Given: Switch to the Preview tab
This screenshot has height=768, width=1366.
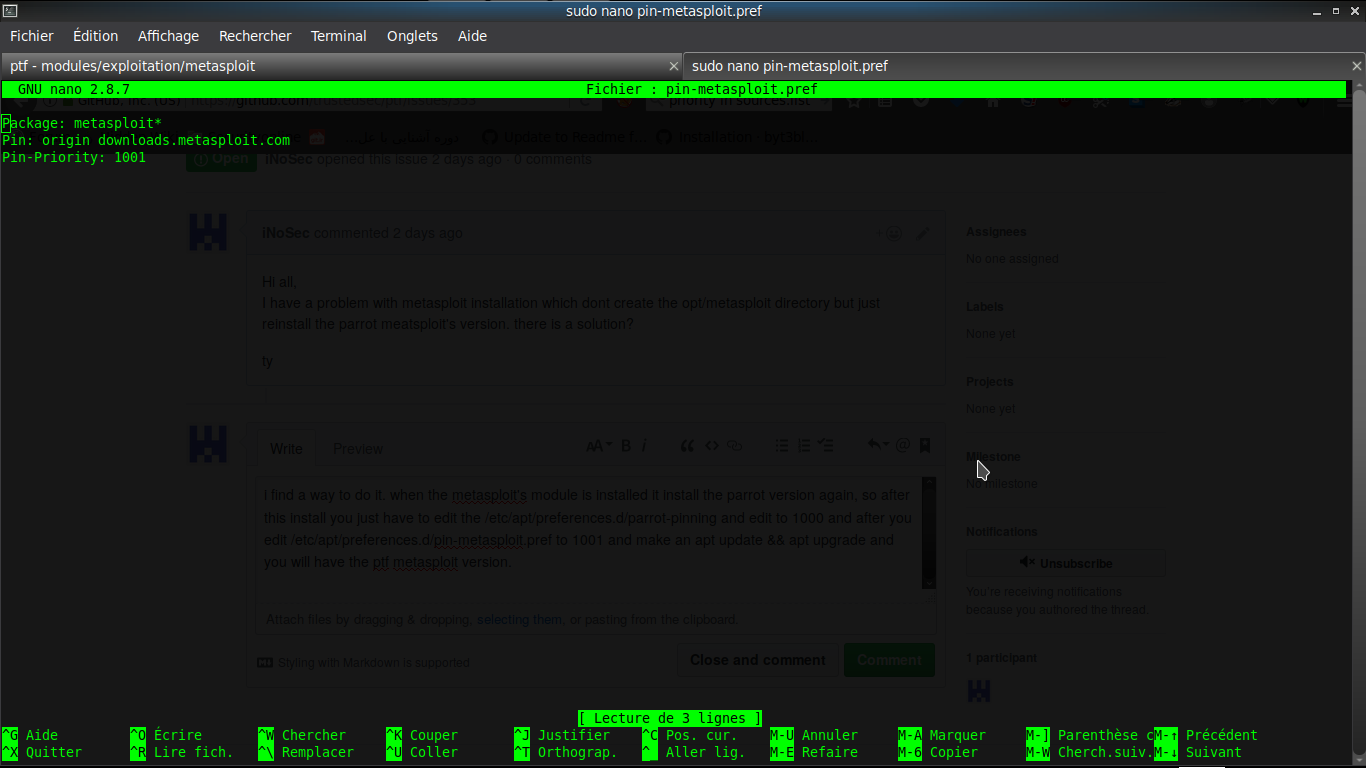Looking at the screenshot, I should 357,449.
